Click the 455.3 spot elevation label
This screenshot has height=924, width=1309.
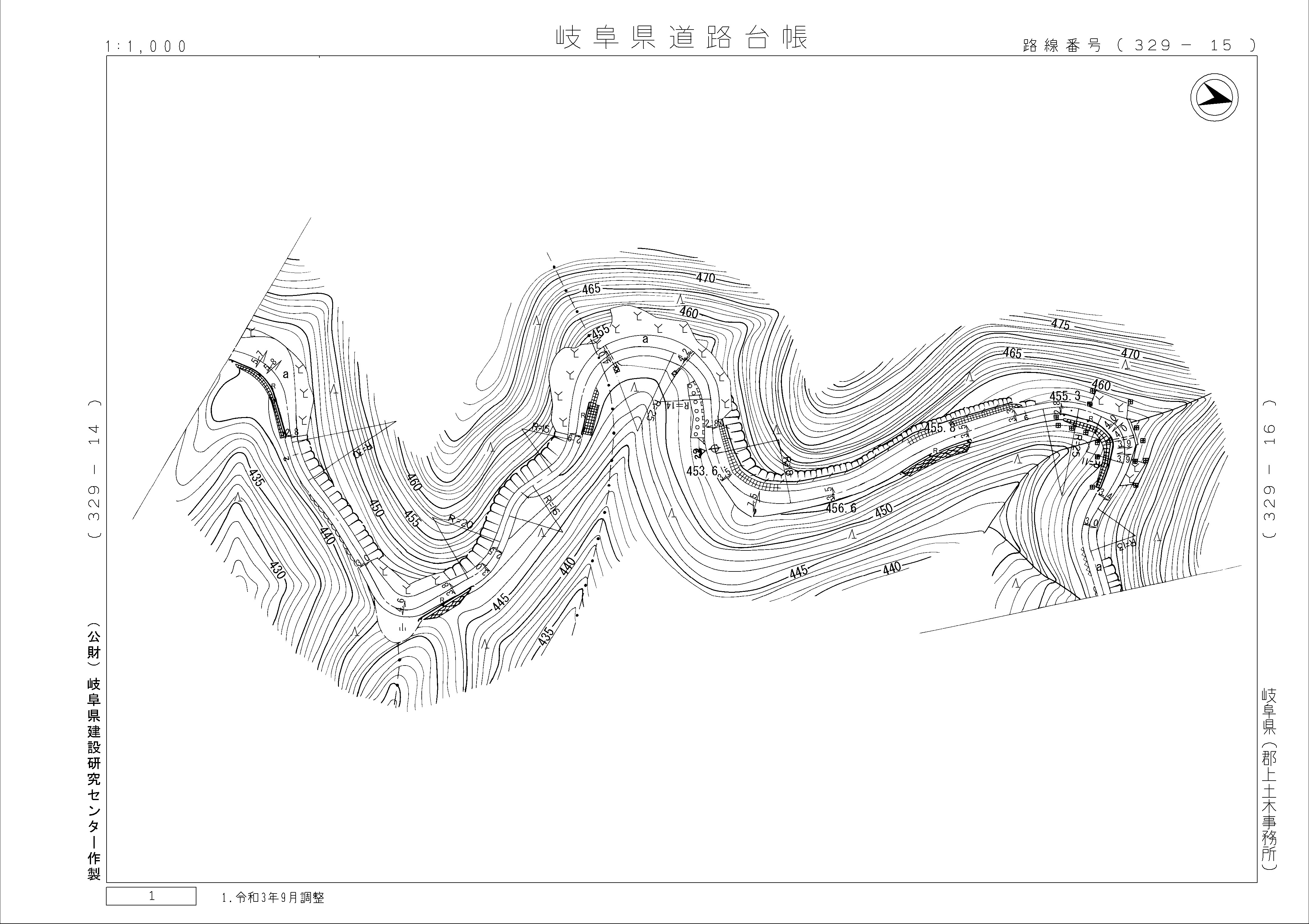[x=1065, y=395]
